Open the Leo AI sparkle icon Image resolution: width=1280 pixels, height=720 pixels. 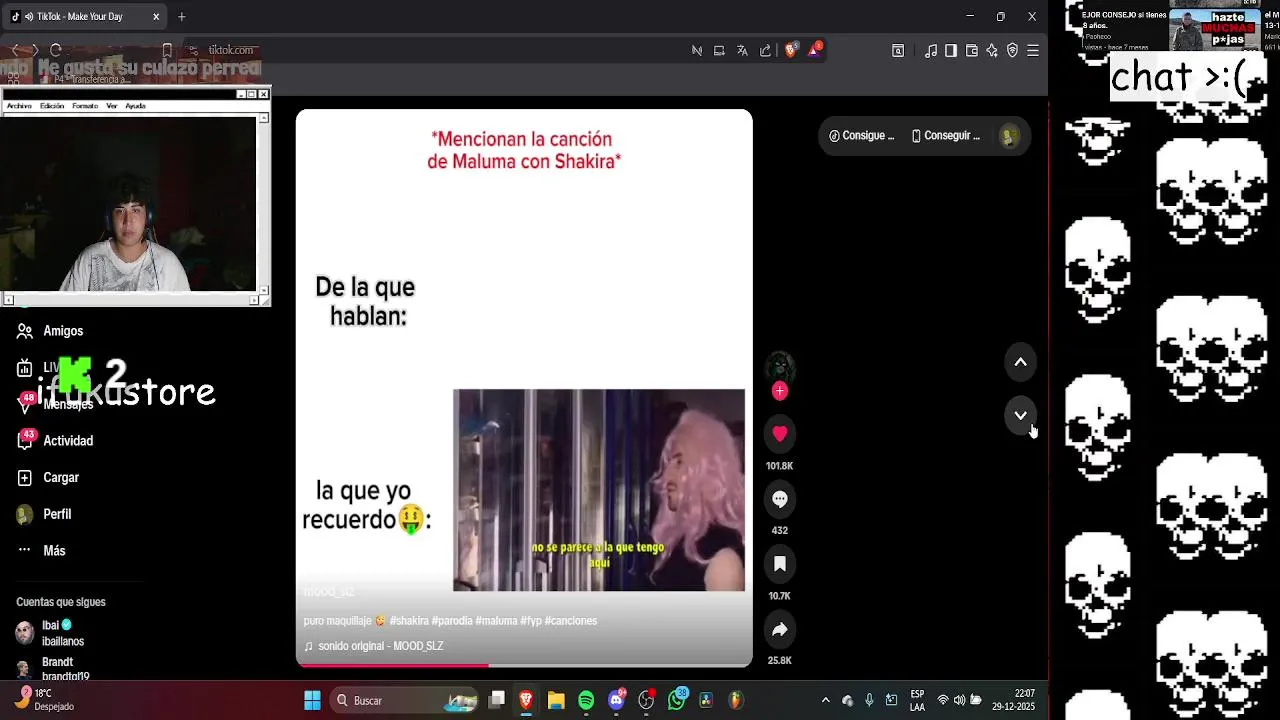click(x=992, y=51)
